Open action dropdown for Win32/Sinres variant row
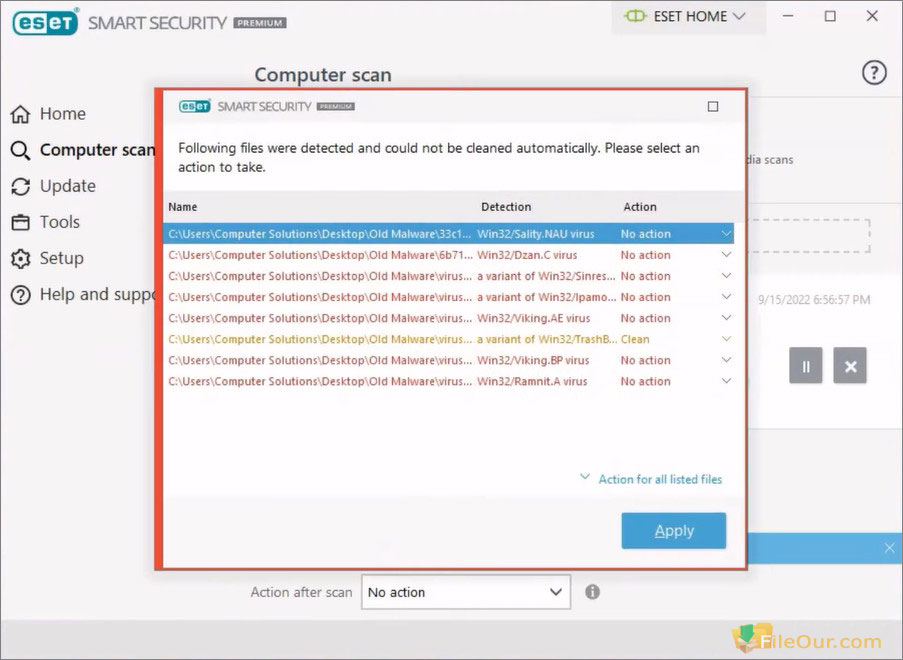Image resolution: width=903 pixels, height=660 pixels. coord(726,276)
